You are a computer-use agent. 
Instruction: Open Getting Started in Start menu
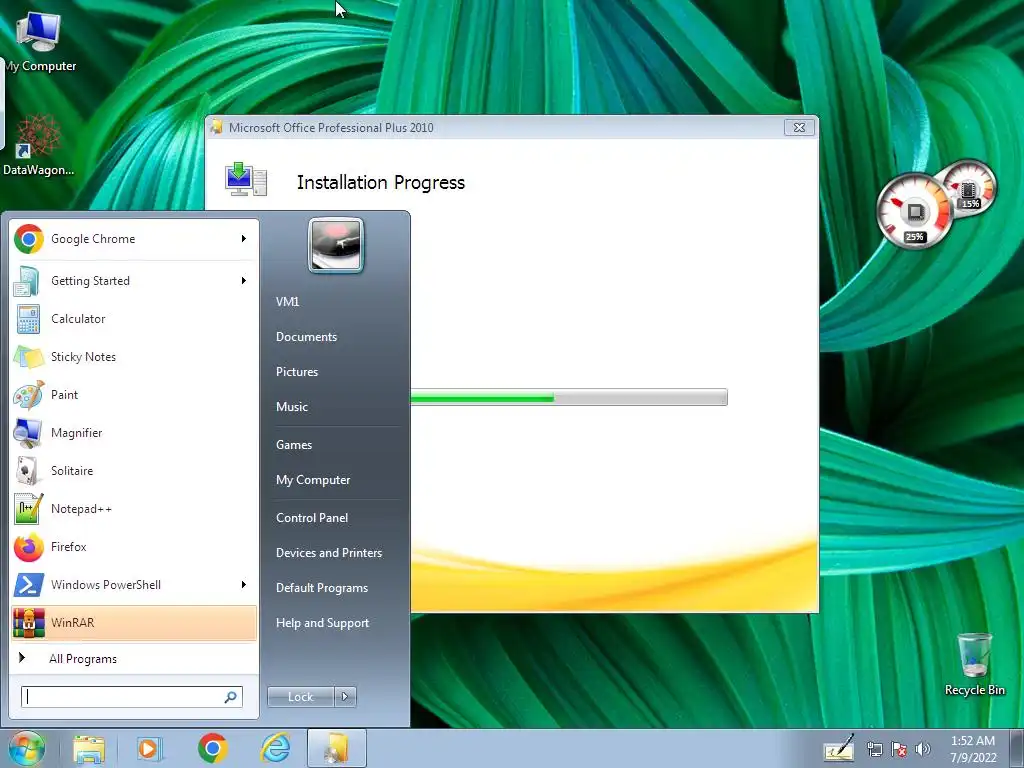coord(134,281)
